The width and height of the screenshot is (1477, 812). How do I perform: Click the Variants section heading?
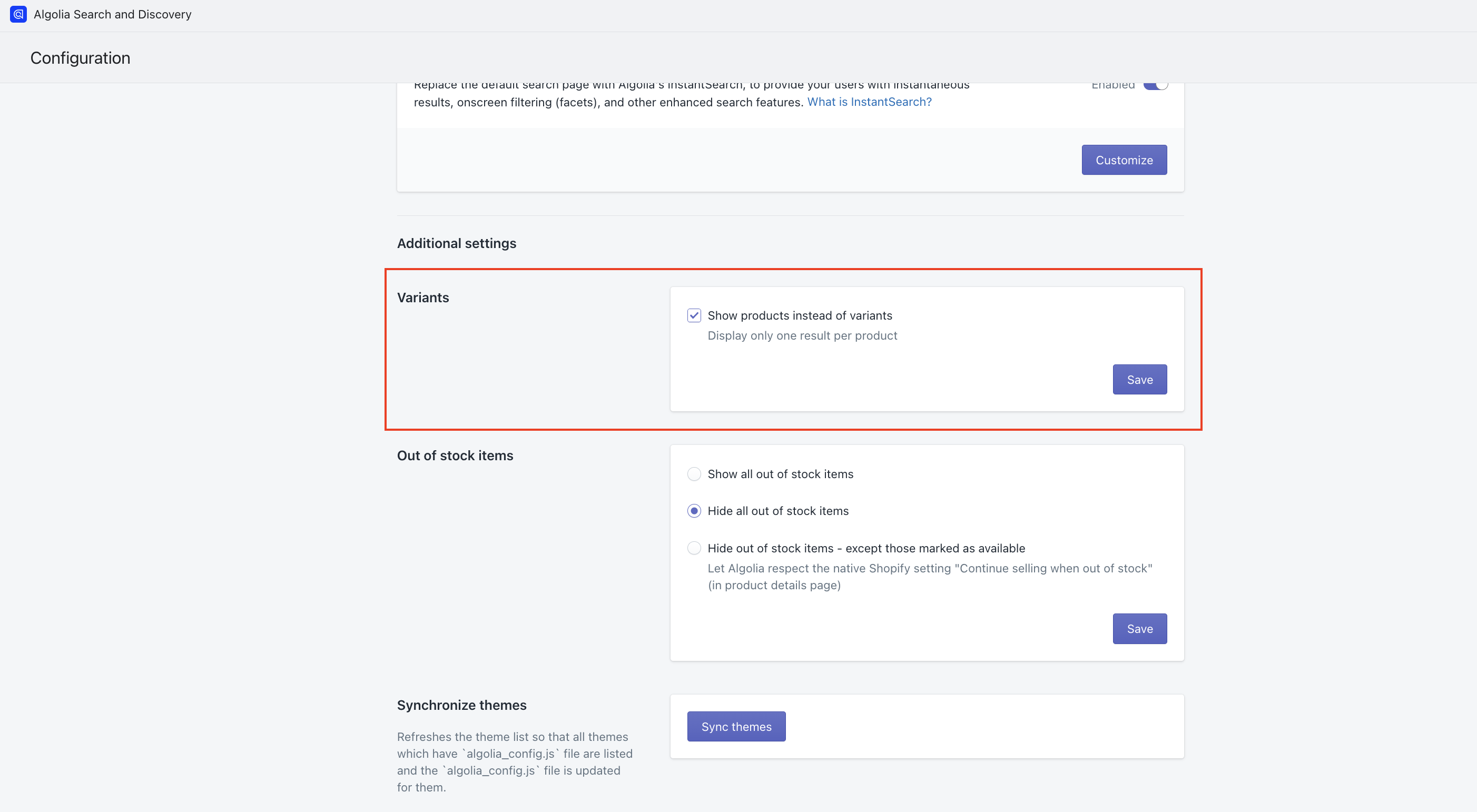point(423,298)
